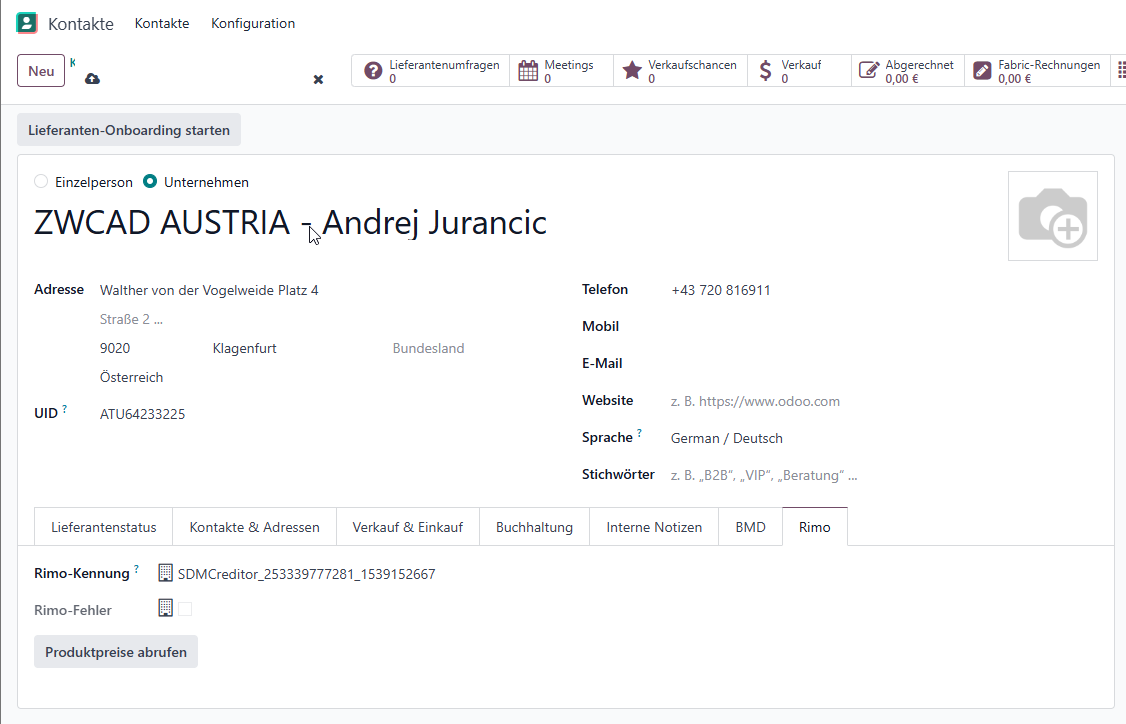Select the Einzelperson radio button

tap(41, 182)
